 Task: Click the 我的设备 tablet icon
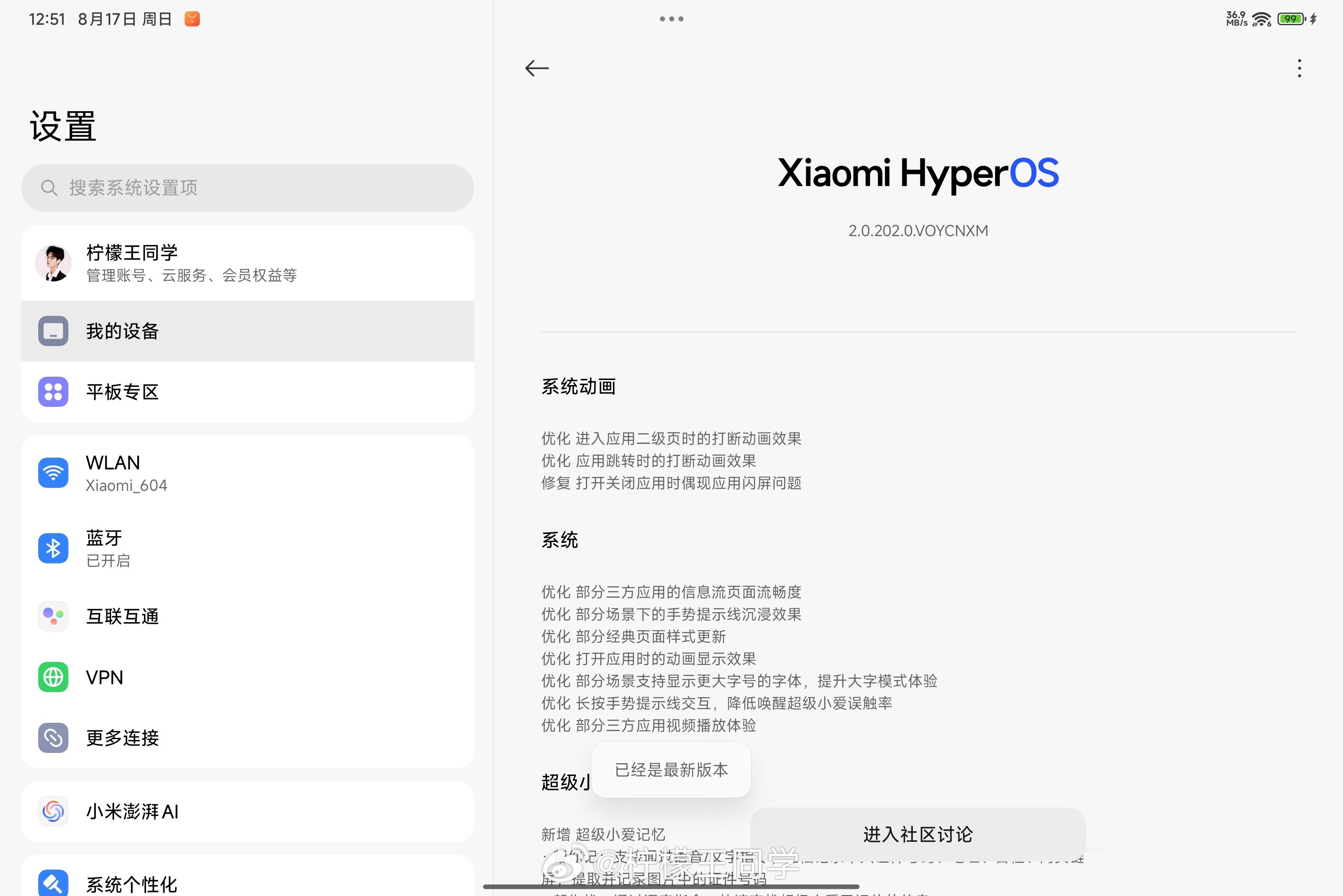coord(53,331)
